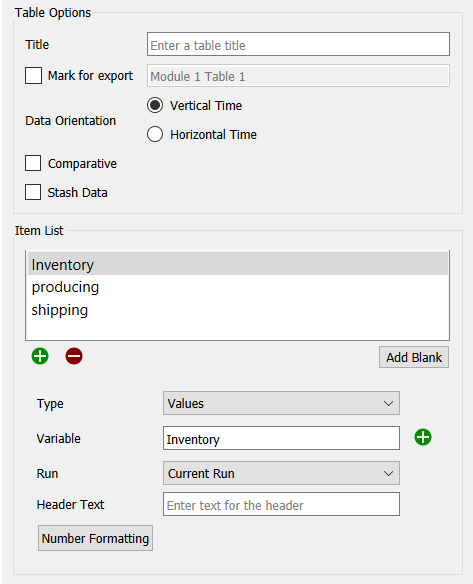Enable the Mark for export checkbox
The width and height of the screenshot is (473, 584).
tap(33, 76)
